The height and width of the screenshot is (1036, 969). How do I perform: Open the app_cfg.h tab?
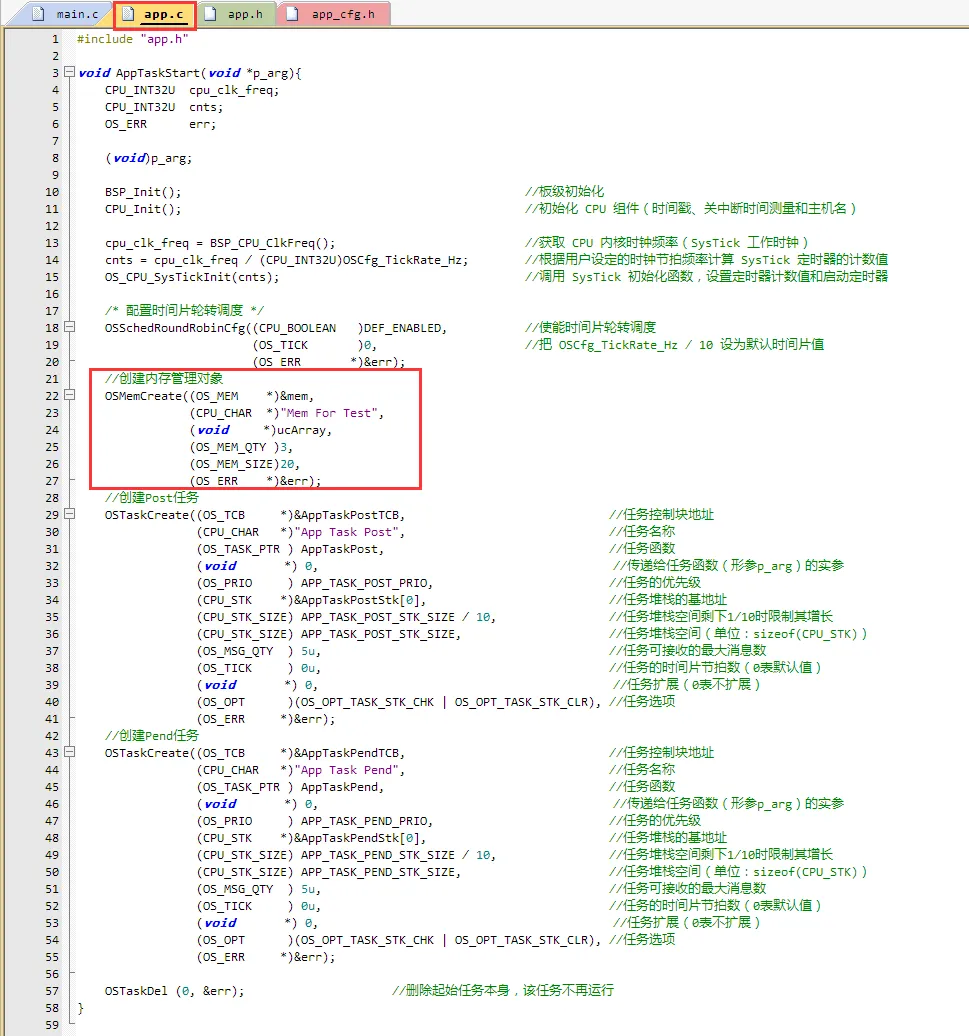[344, 14]
